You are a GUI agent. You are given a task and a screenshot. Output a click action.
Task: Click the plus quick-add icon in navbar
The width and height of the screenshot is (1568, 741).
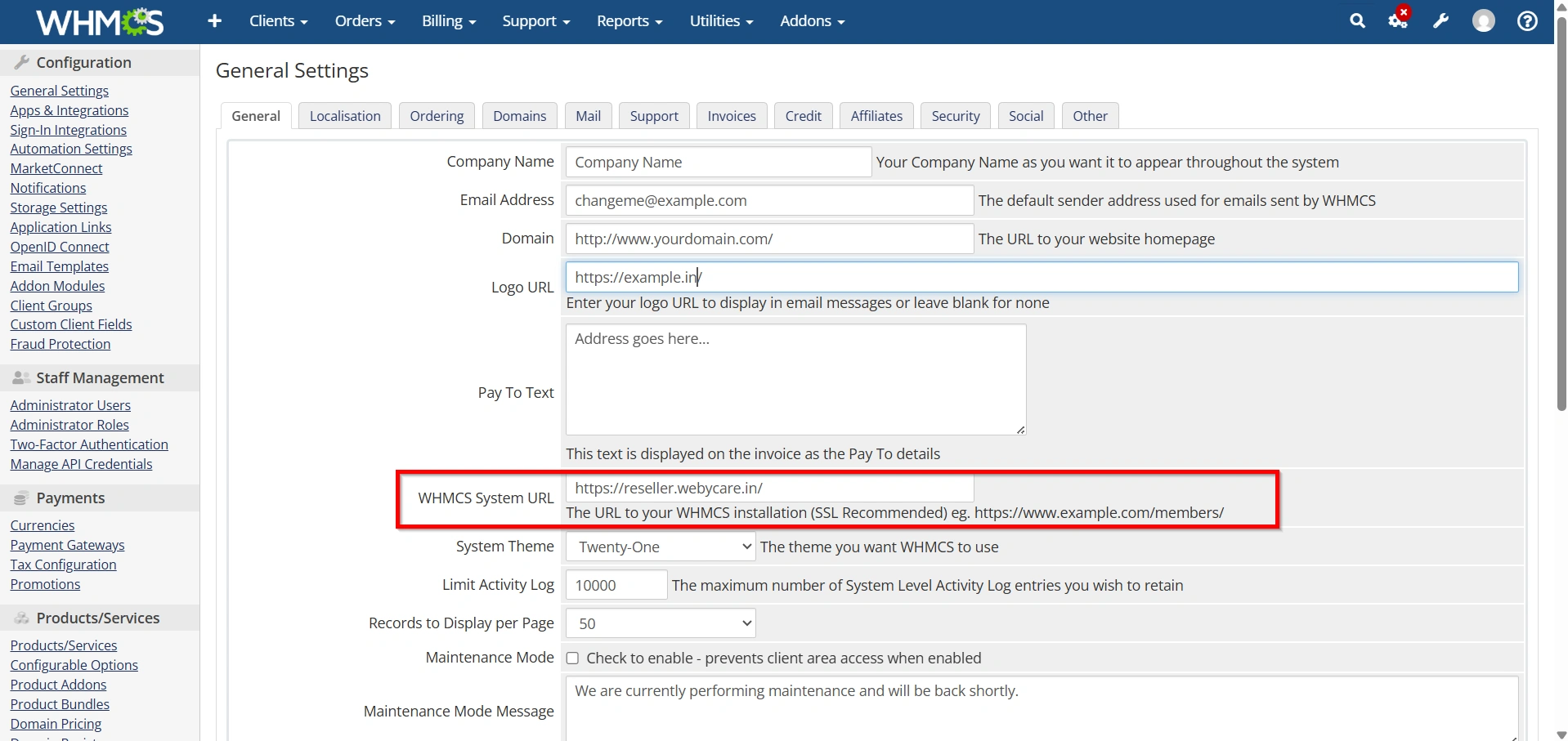pos(215,21)
